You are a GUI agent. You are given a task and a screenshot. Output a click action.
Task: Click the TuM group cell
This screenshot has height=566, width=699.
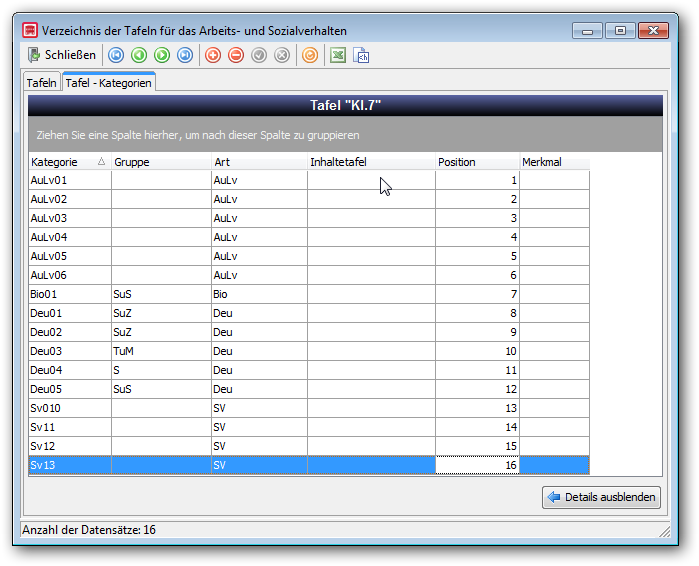coord(161,351)
